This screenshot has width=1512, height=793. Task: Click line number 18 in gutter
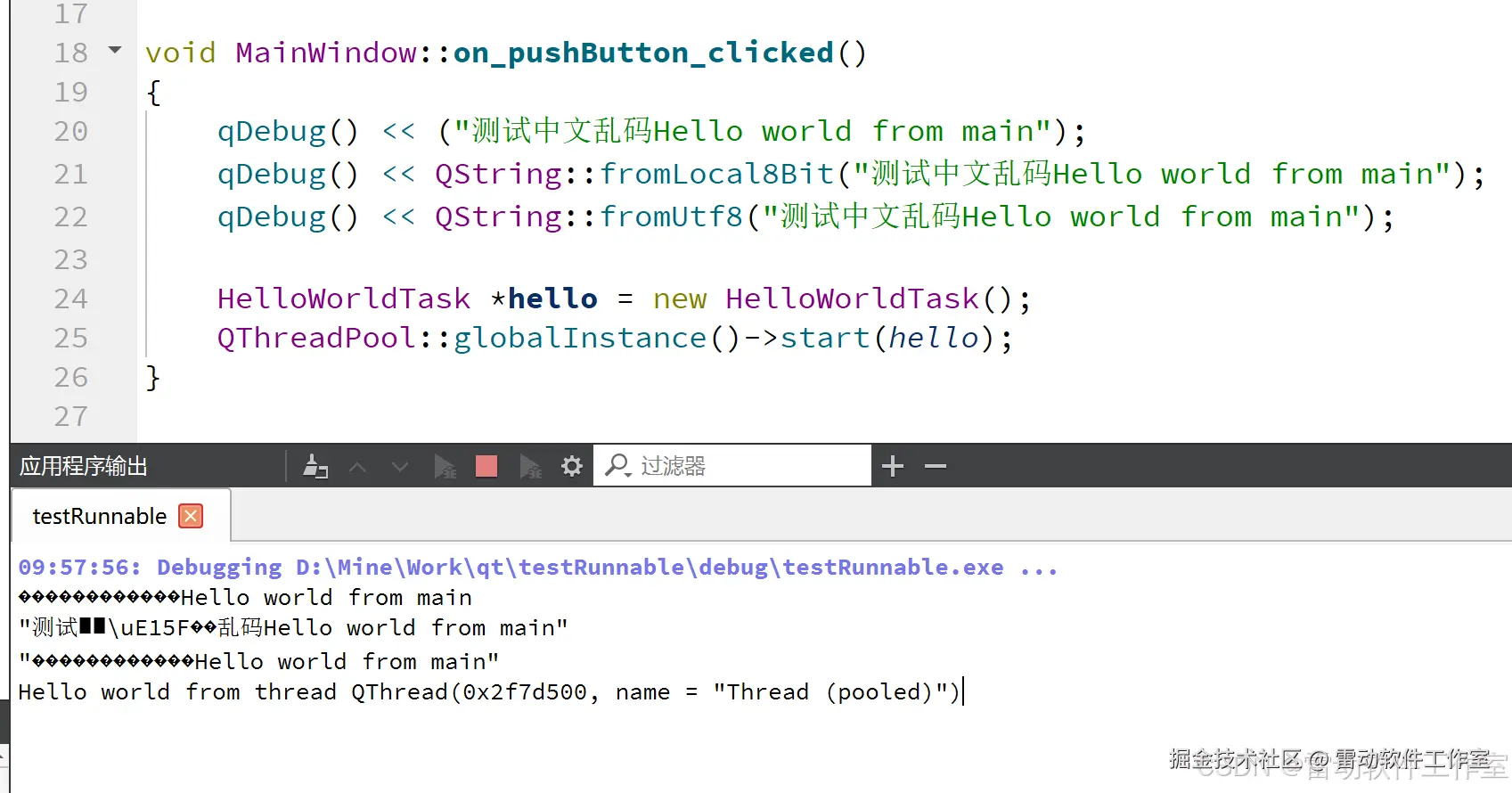(71, 53)
